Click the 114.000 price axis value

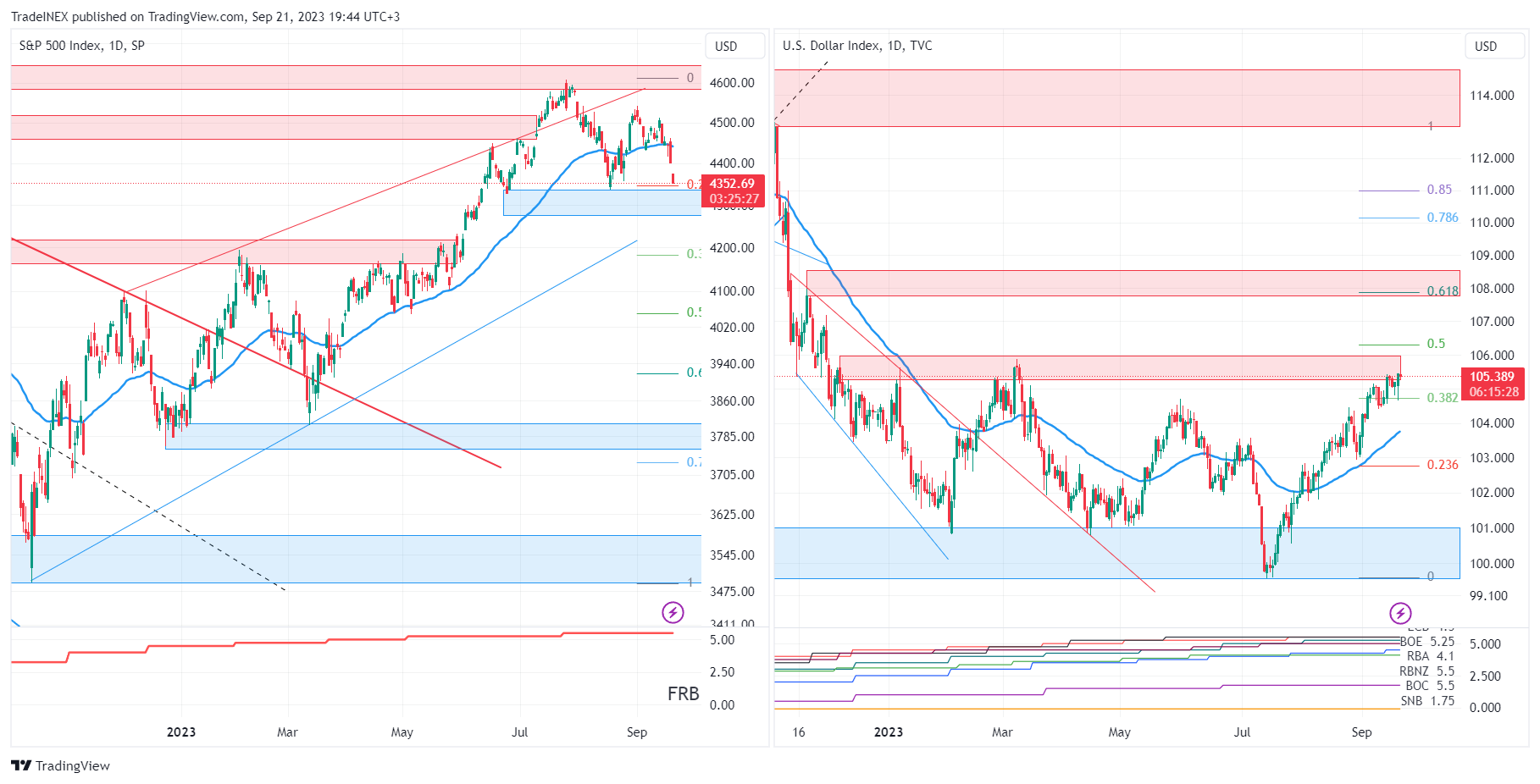click(x=1493, y=96)
